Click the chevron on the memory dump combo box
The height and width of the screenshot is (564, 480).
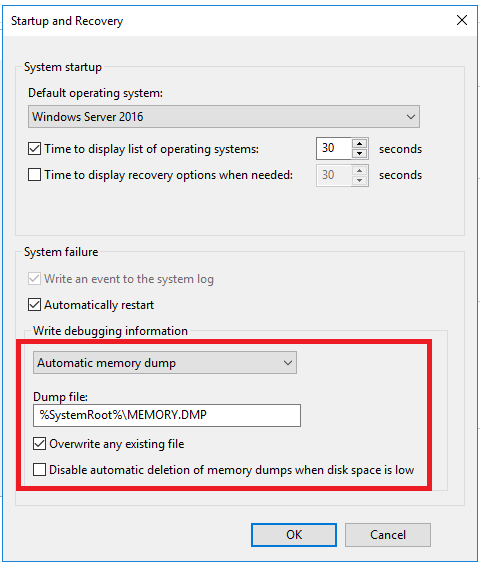(x=287, y=363)
